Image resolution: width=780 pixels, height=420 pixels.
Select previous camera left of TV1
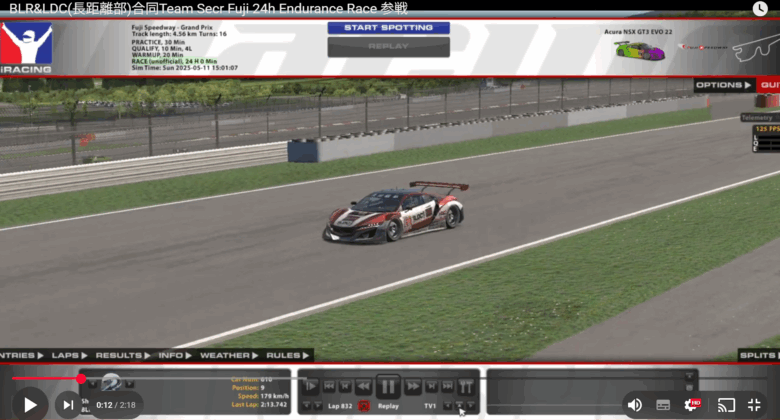(x=448, y=406)
